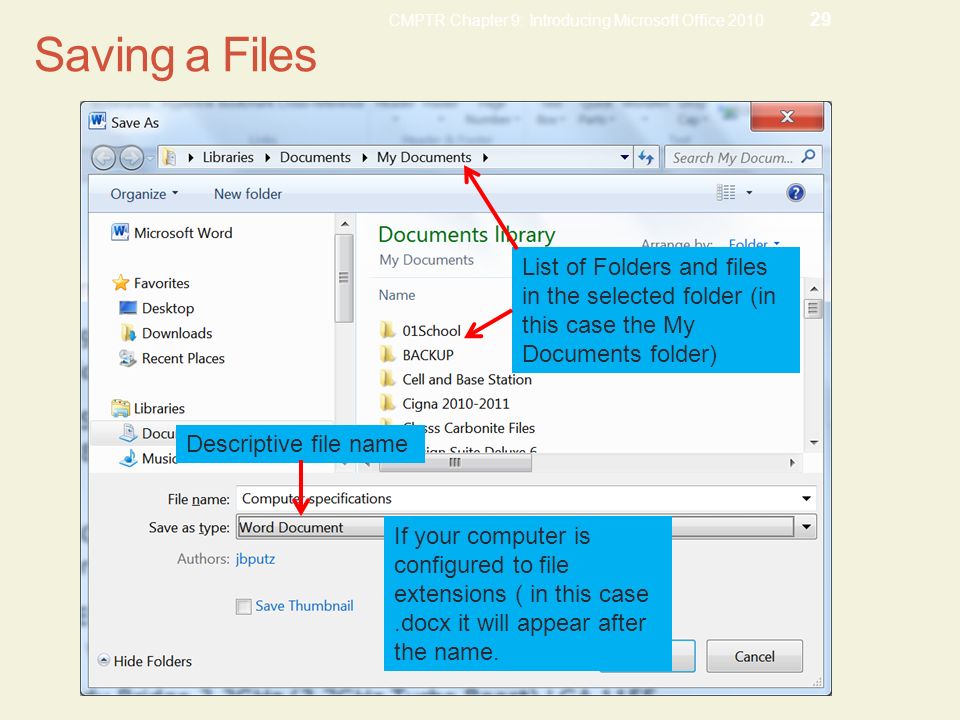960x720 pixels.
Task: Open the address bar history dropdown
Action: (x=624, y=157)
